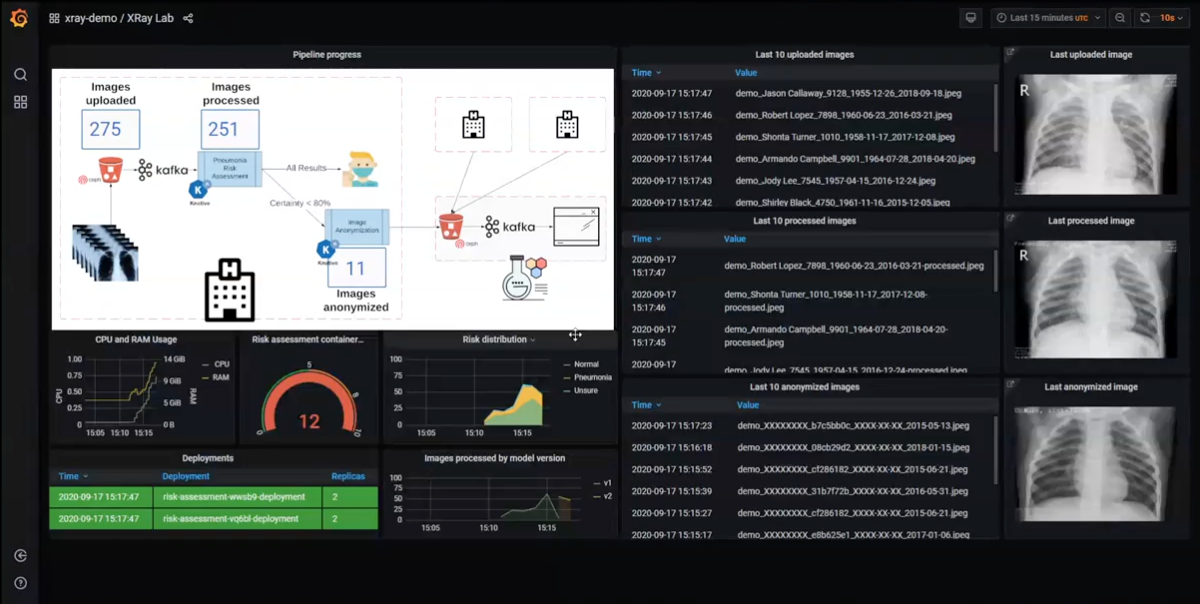Viewport: 1200px width, 604px height.
Task: Click the large hospital building icon in the pipeline diagram
Action: pos(229,290)
